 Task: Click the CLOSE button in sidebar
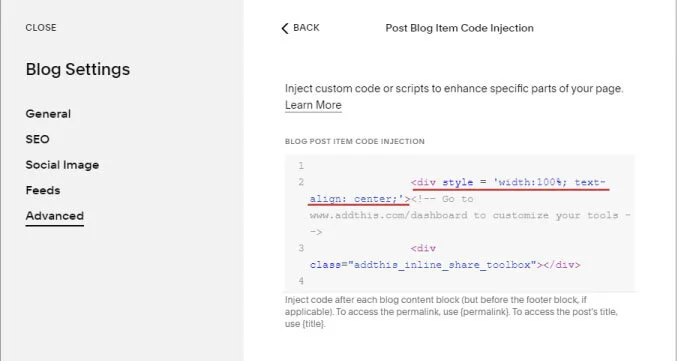coord(41,28)
